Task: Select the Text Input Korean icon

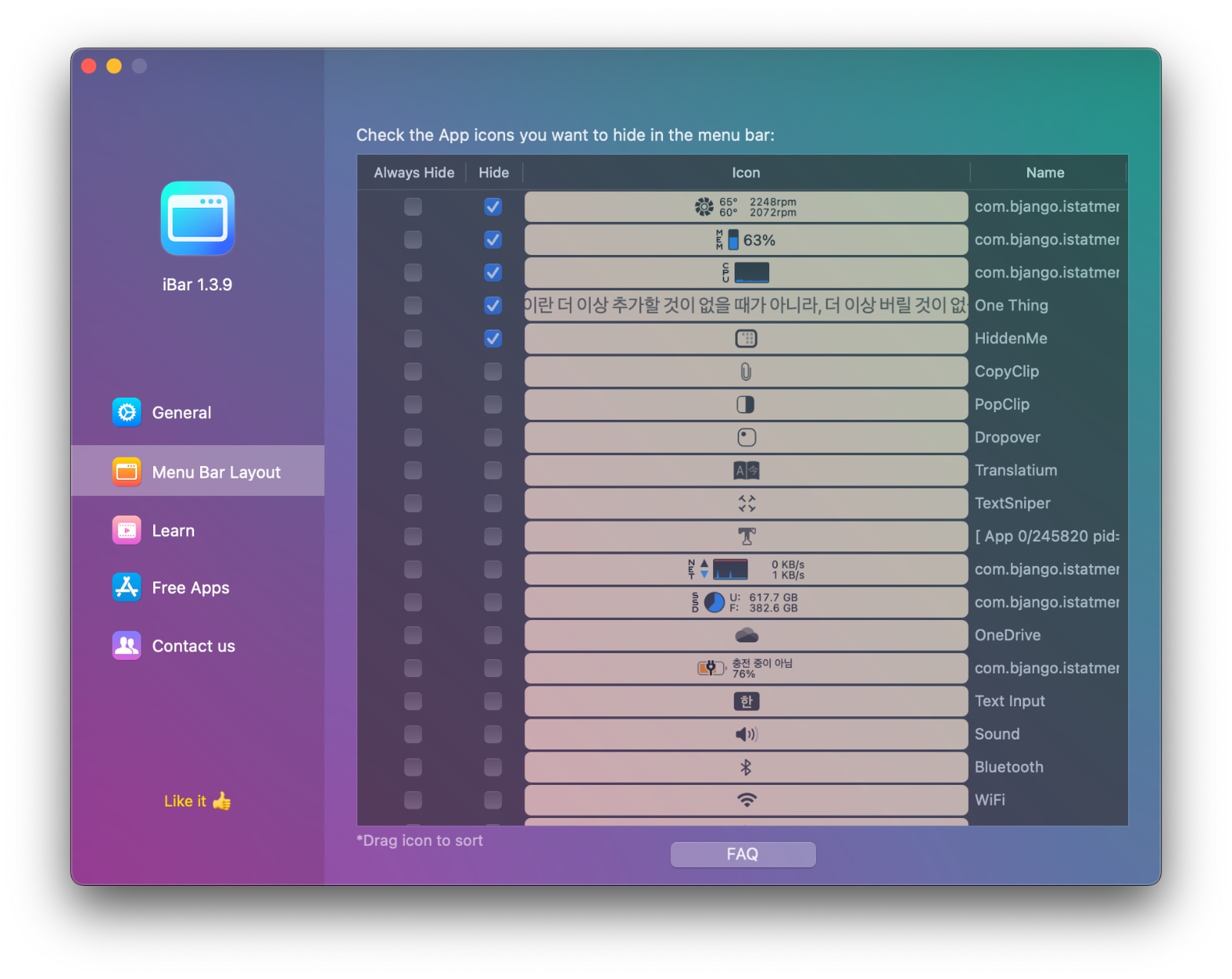Action: point(746,701)
